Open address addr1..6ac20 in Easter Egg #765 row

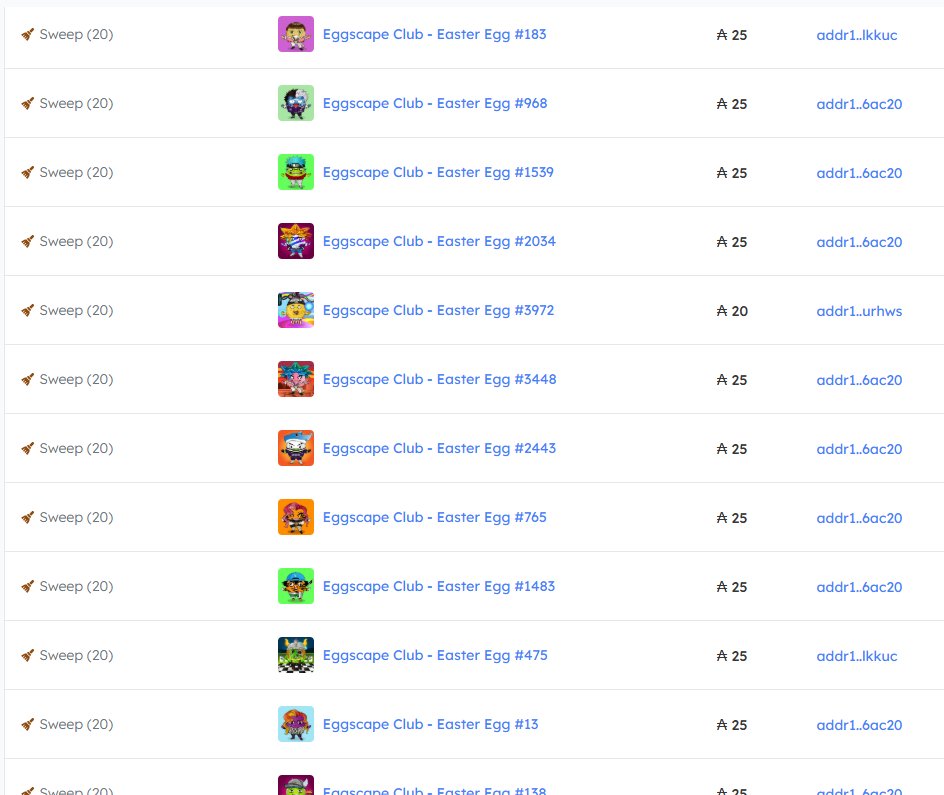pyautogui.click(x=859, y=518)
